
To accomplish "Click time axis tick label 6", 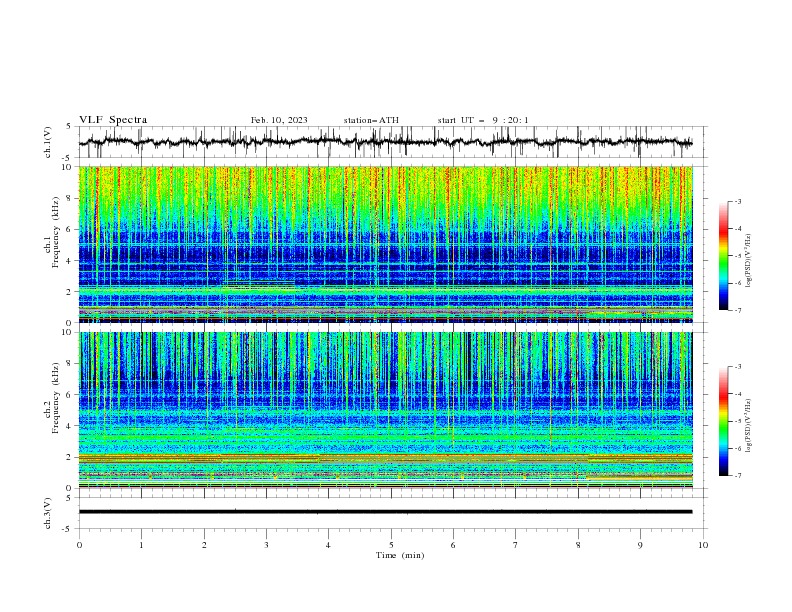I will 453,545.
